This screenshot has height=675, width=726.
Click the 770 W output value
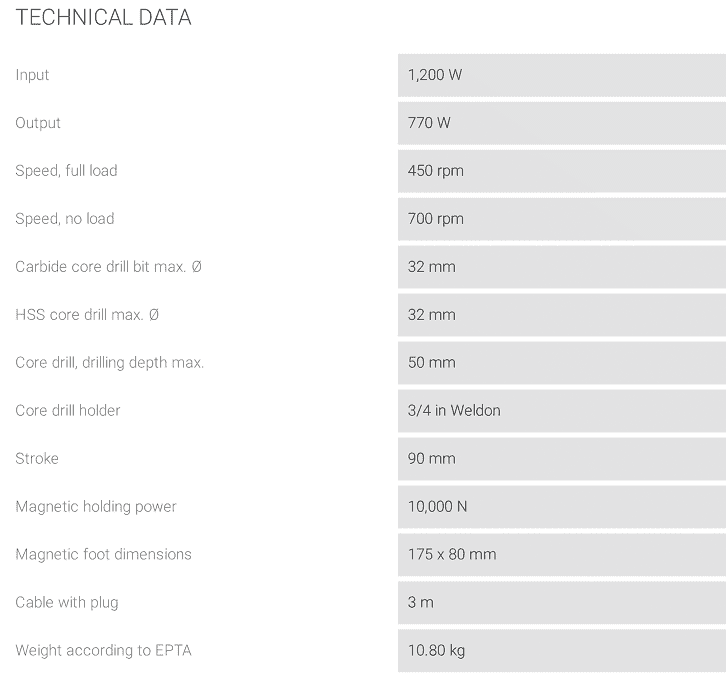[429, 123]
